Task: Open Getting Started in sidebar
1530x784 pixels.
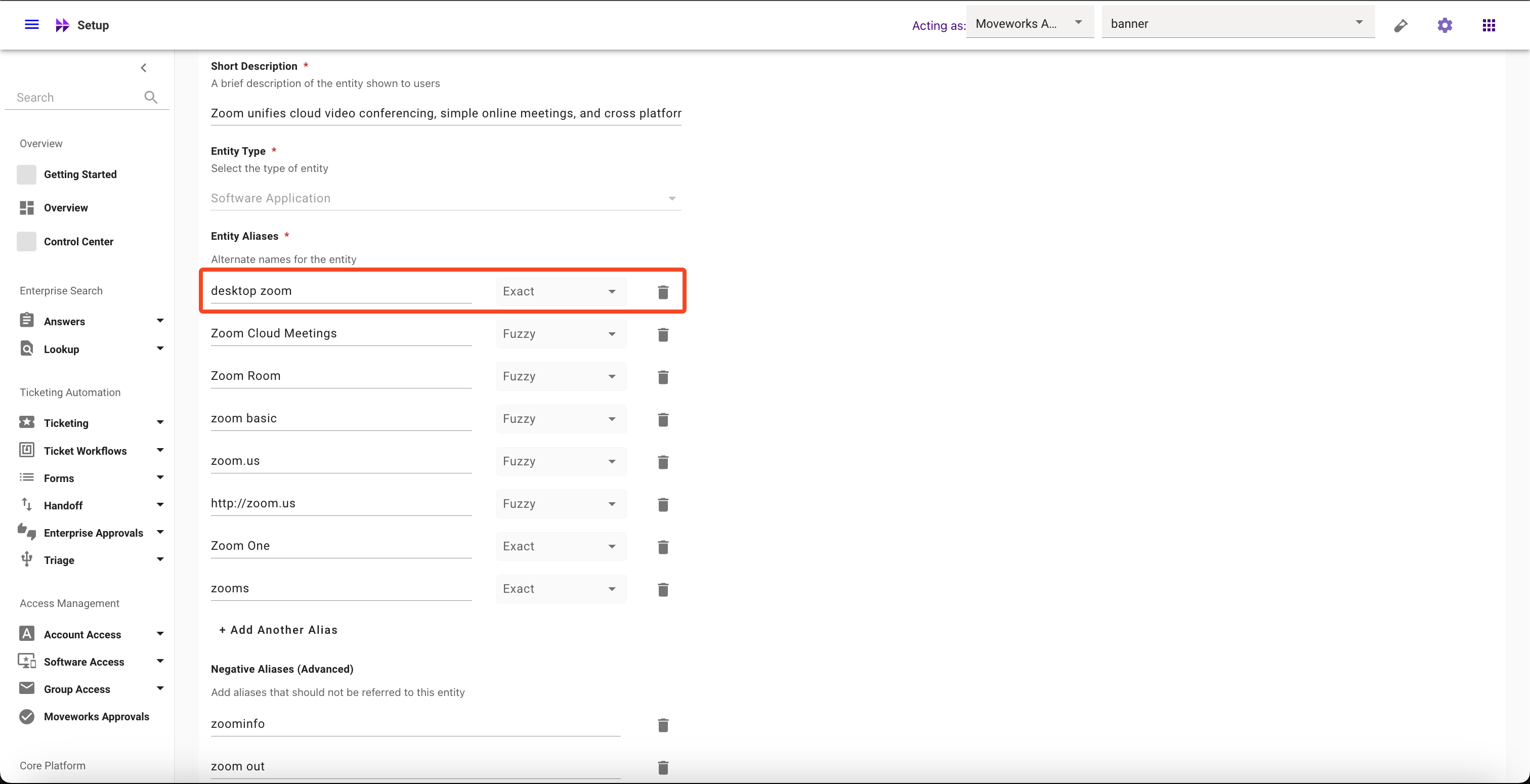Action: point(79,174)
